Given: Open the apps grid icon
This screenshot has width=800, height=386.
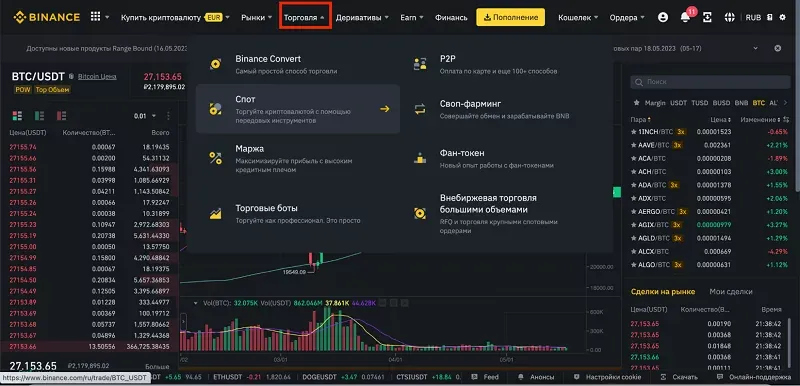Looking at the screenshot, I should click(95, 17).
